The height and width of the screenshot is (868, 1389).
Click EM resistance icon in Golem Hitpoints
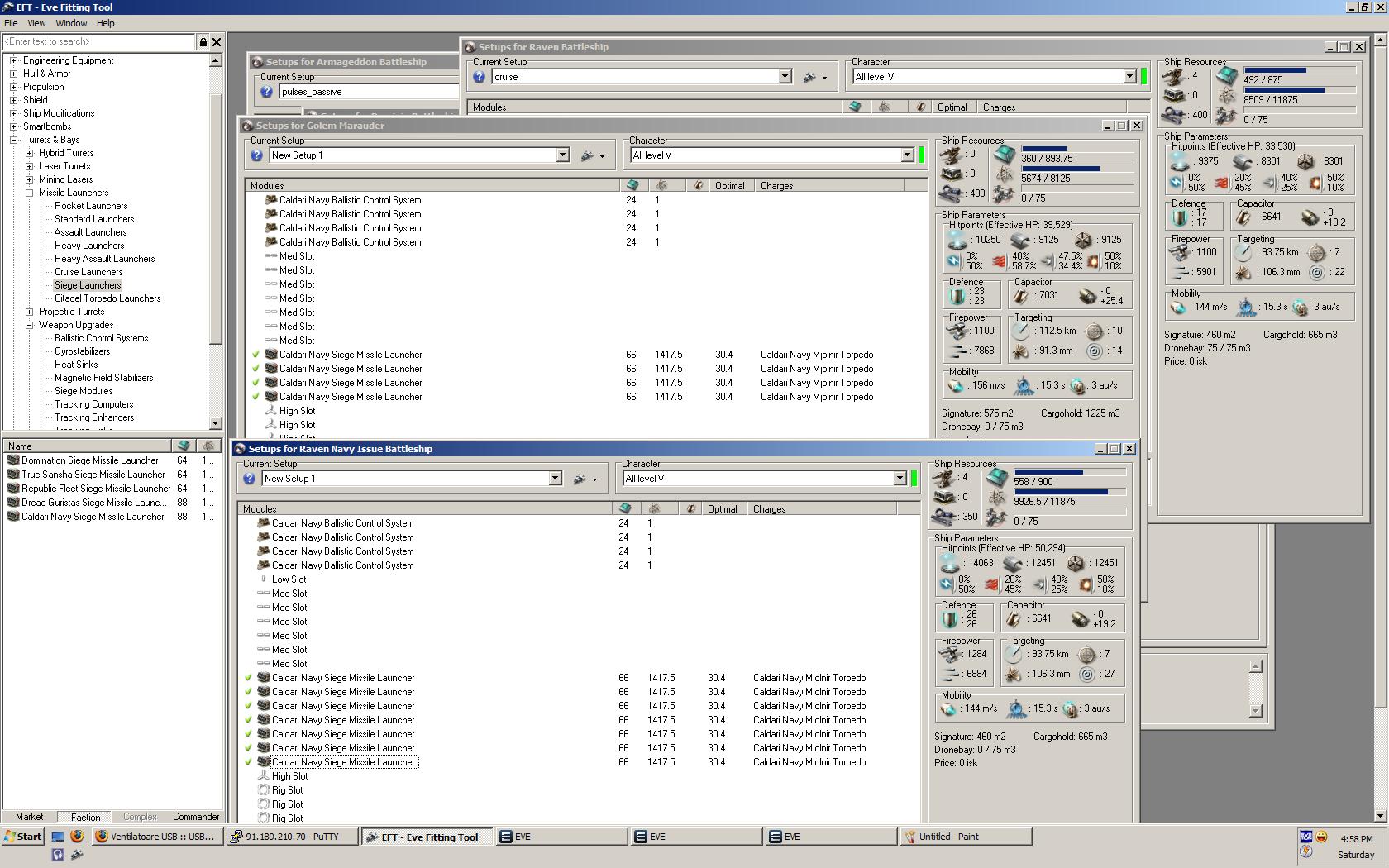(953, 261)
